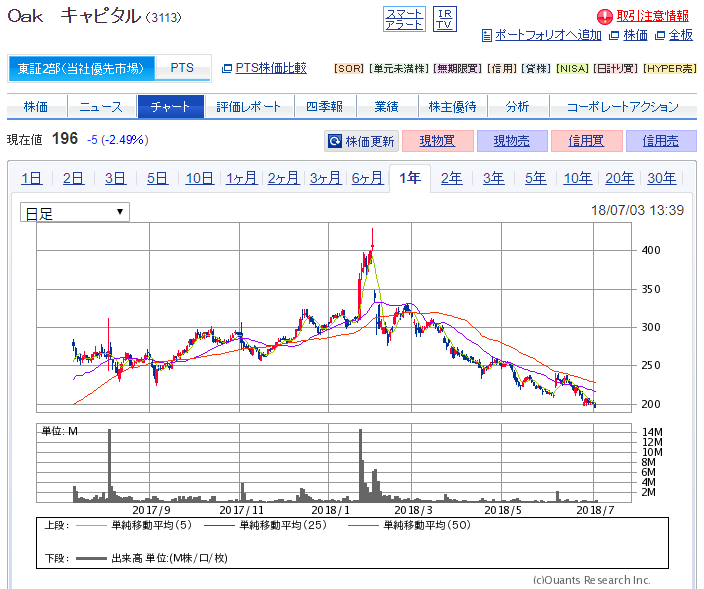This screenshot has width=704, height=589.
Task: Select the 東証2部(当社優先市場) market tab
Action: click(81, 68)
